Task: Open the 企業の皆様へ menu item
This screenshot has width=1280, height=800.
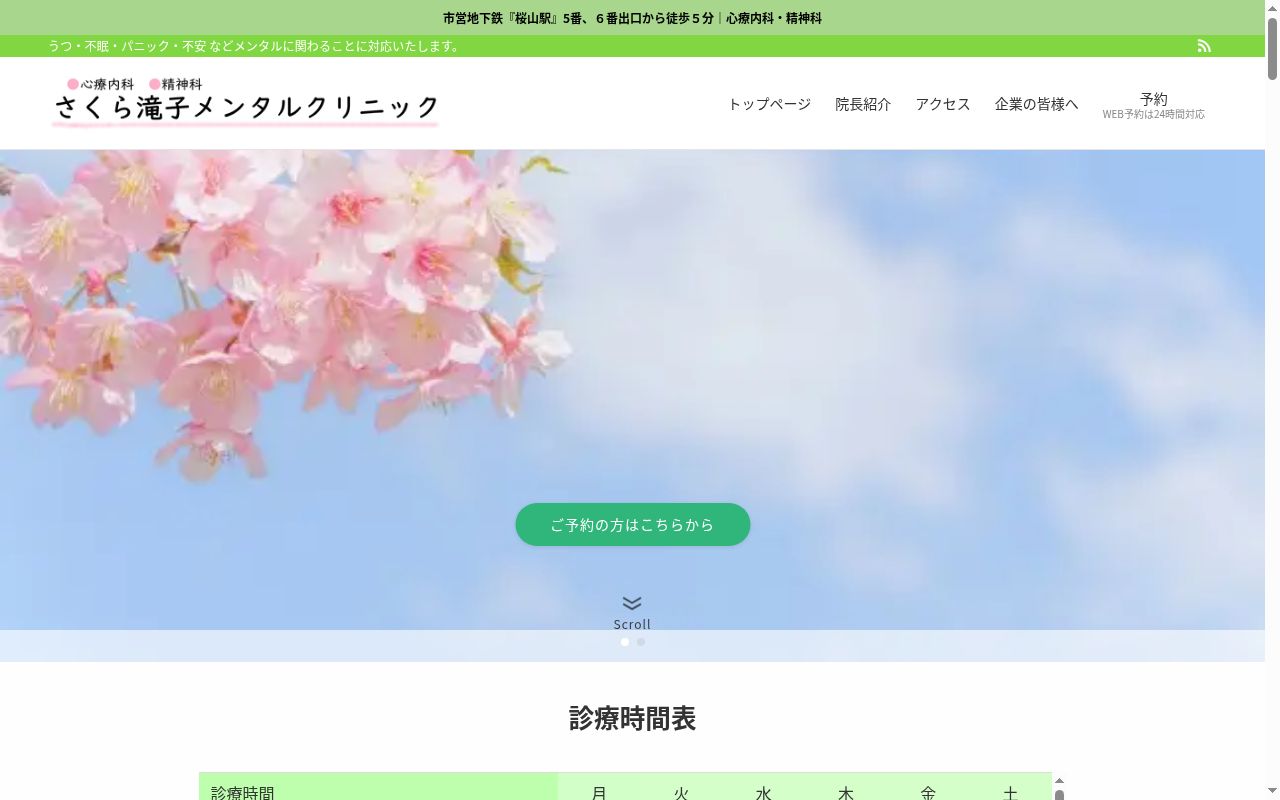Action: tap(1036, 104)
